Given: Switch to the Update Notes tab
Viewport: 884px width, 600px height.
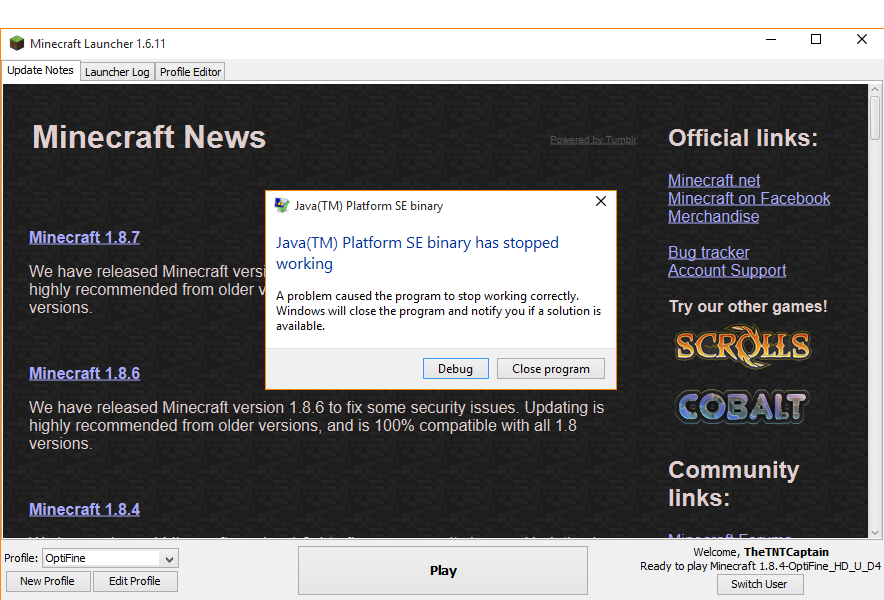Looking at the screenshot, I should (41, 70).
